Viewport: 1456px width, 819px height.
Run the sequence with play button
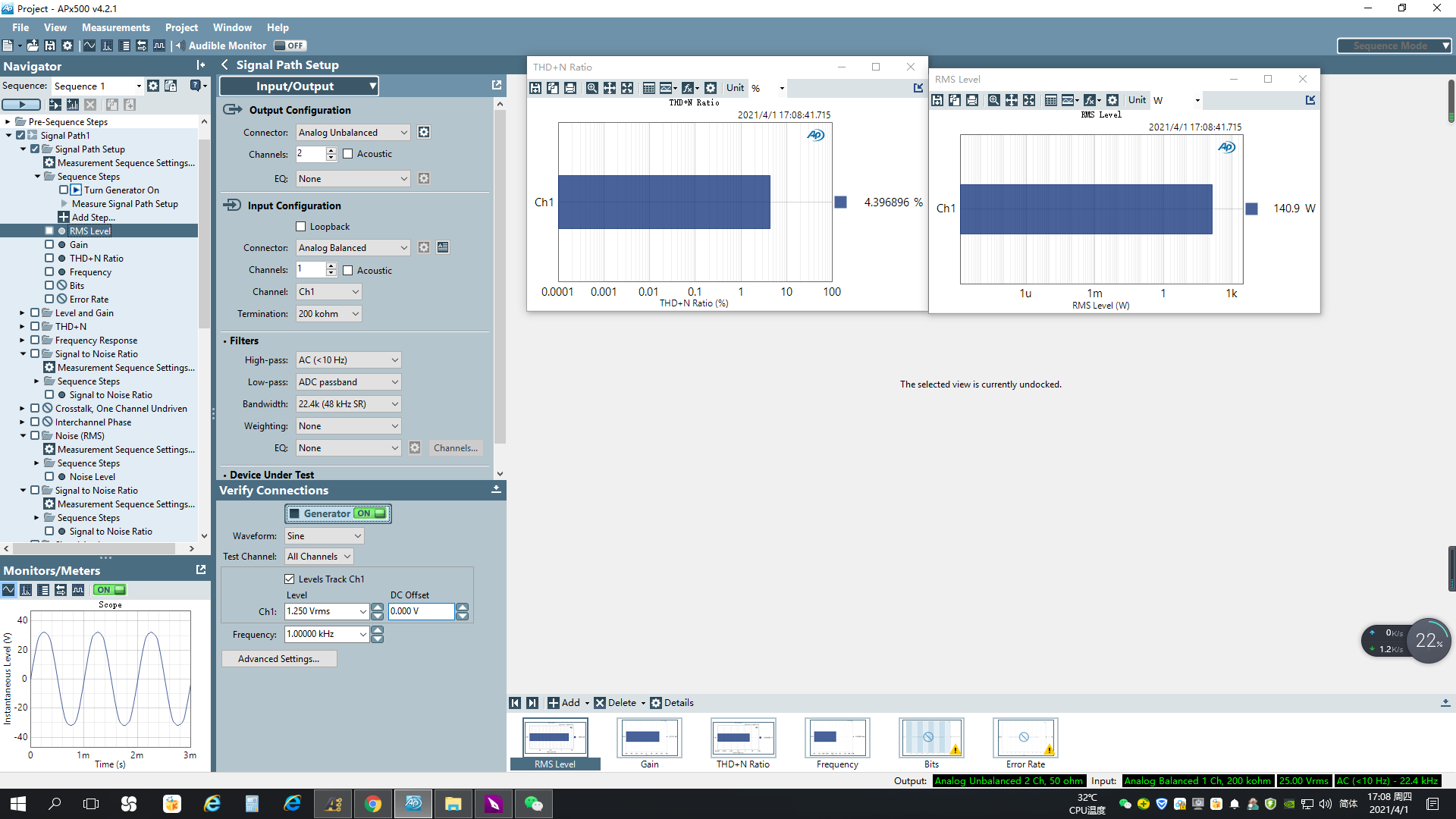[x=21, y=105]
